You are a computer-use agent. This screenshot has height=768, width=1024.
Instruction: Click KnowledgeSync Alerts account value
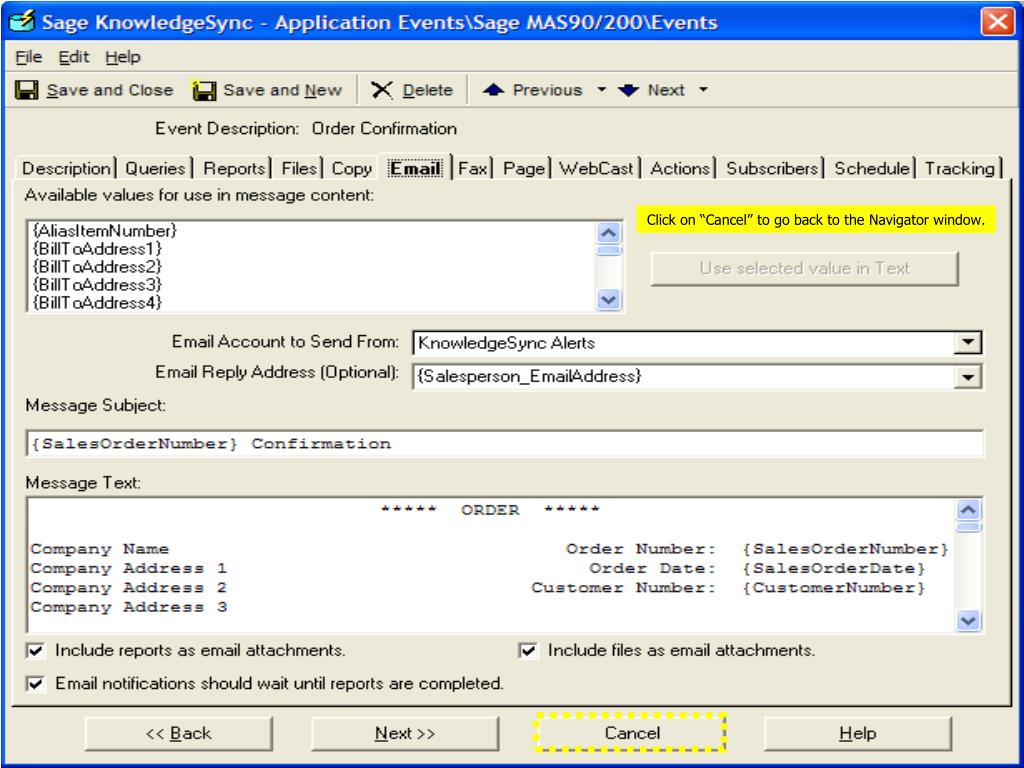(x=506, y=343)
